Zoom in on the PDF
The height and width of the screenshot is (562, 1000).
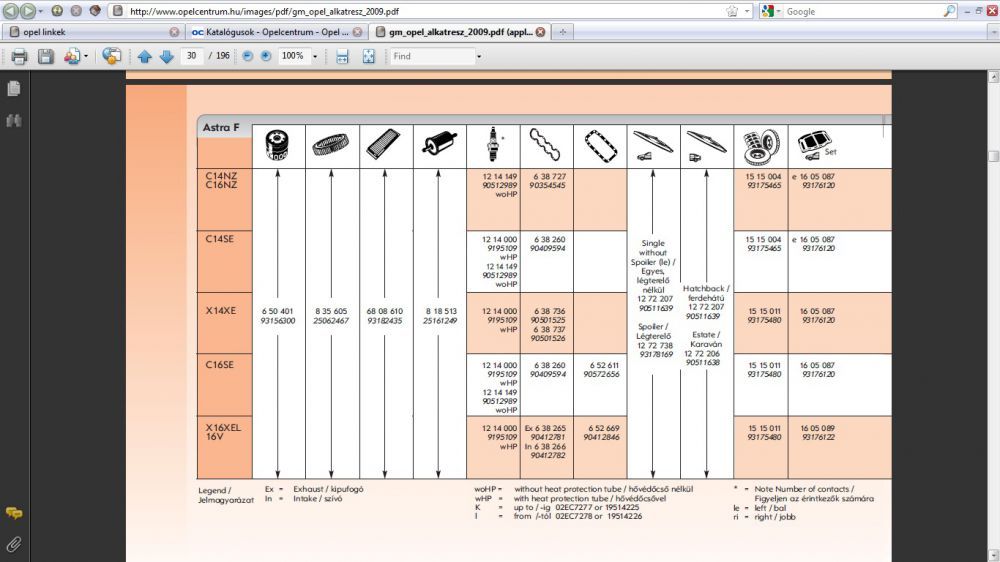pos(266,56)
